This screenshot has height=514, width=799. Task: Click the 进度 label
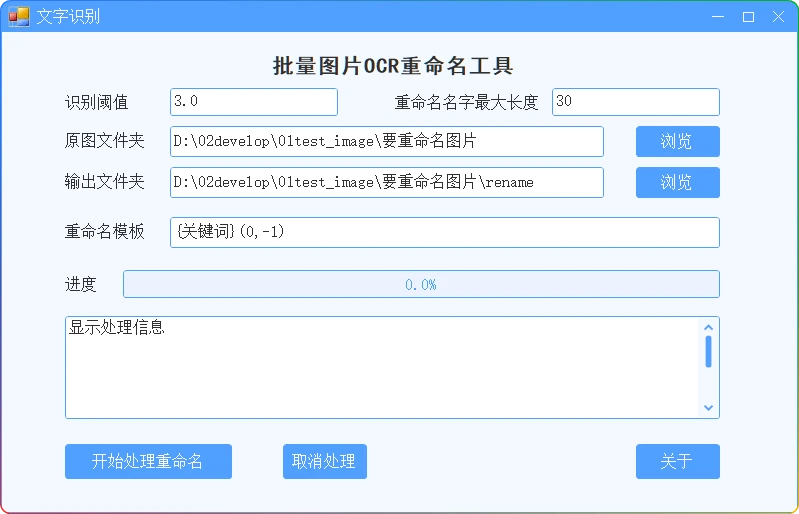(x=81, y=284)
